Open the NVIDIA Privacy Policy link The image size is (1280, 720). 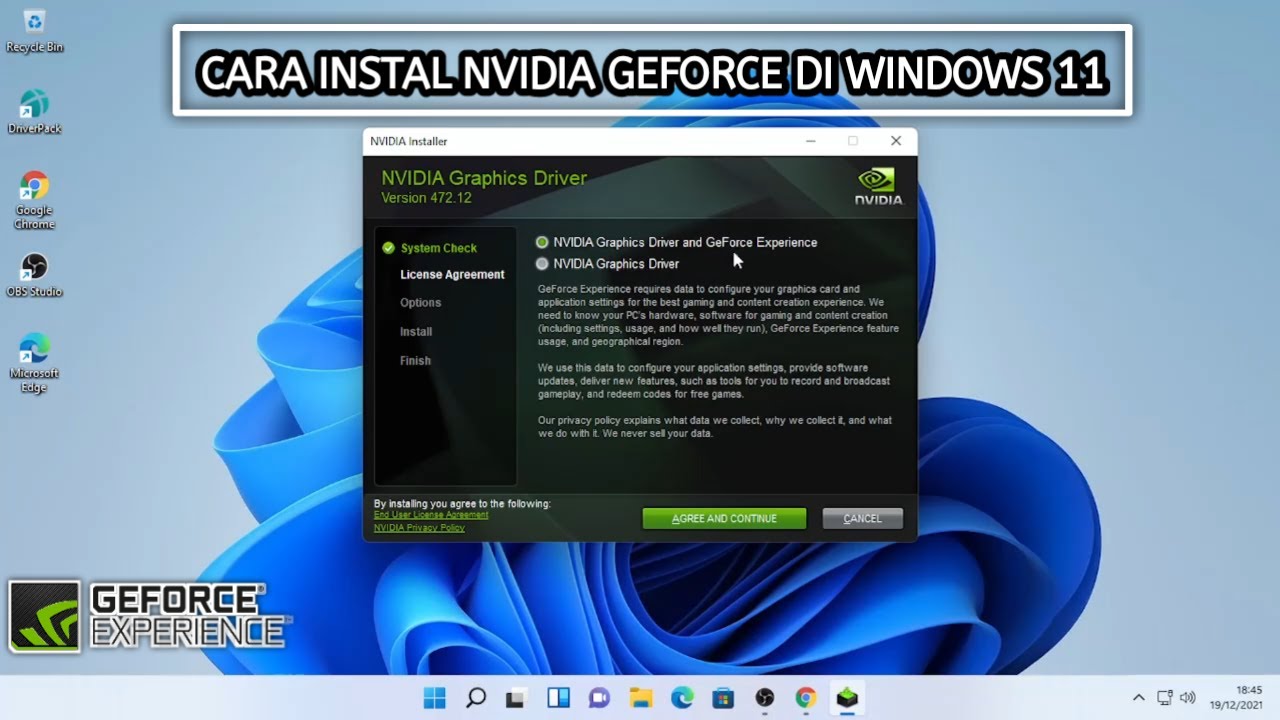(x=419, y=527)
